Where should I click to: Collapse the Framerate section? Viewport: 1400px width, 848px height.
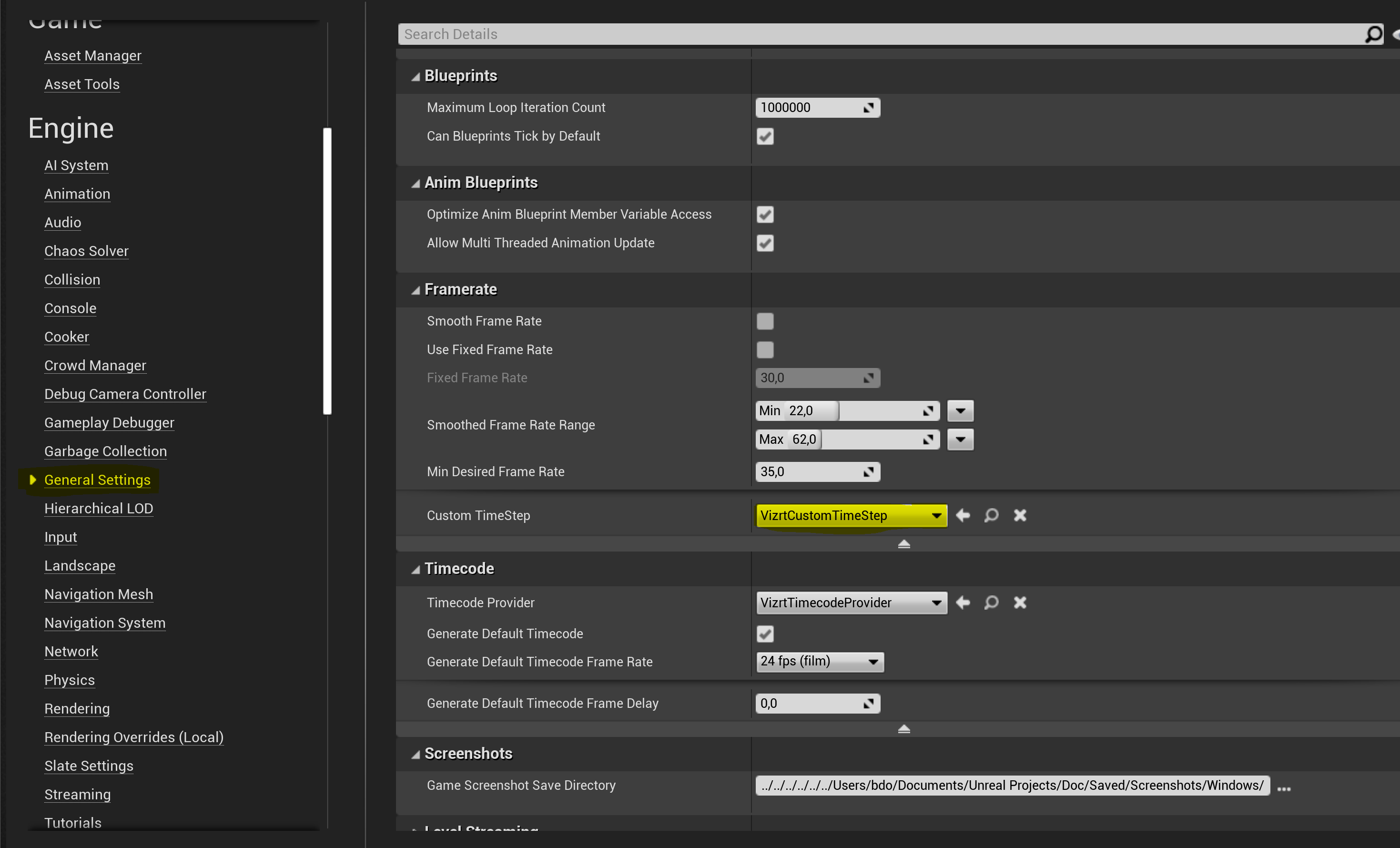pyautogui.click(x=416, y=290)
